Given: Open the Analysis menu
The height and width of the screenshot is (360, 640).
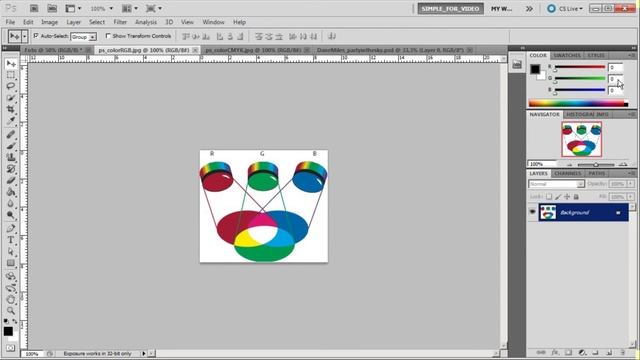Looking at the screenshot, I should pyautogui.click(x=146, y=22).
